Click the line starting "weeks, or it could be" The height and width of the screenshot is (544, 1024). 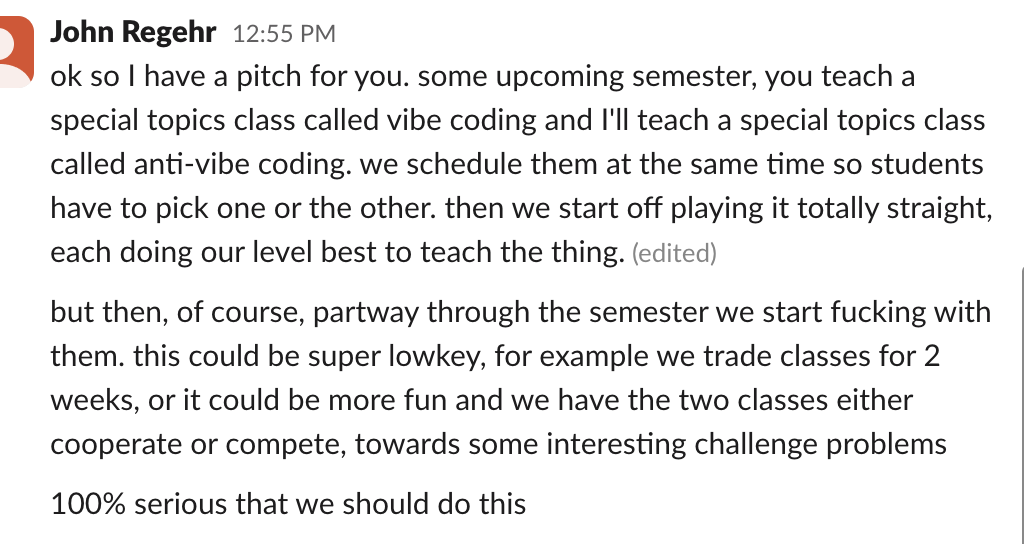coord(481,400)
